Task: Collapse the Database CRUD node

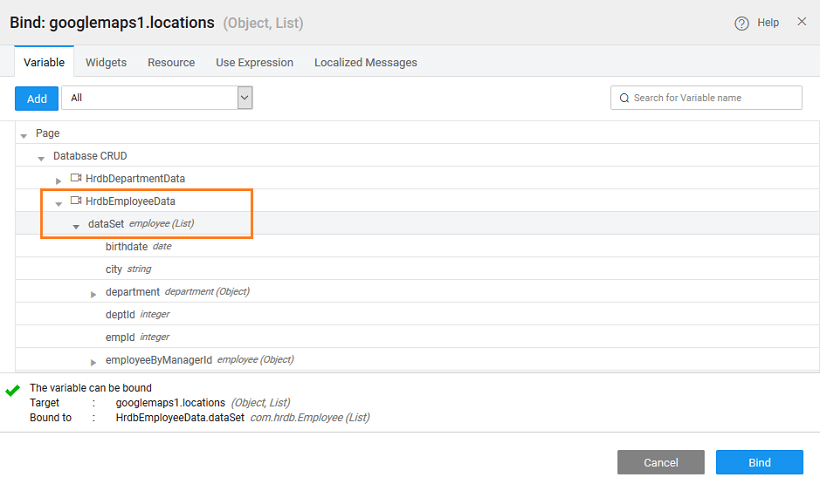Action: 41,158
